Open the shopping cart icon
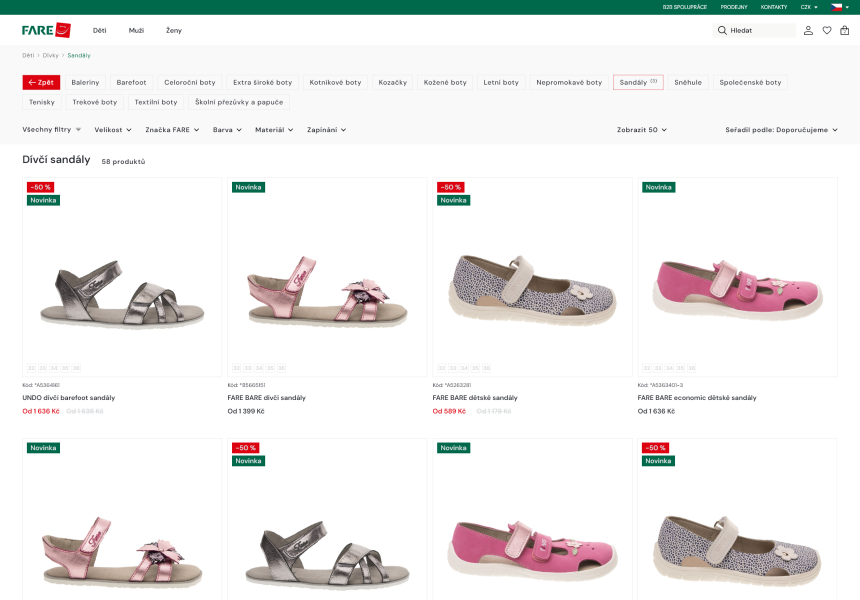 [845, 31]
